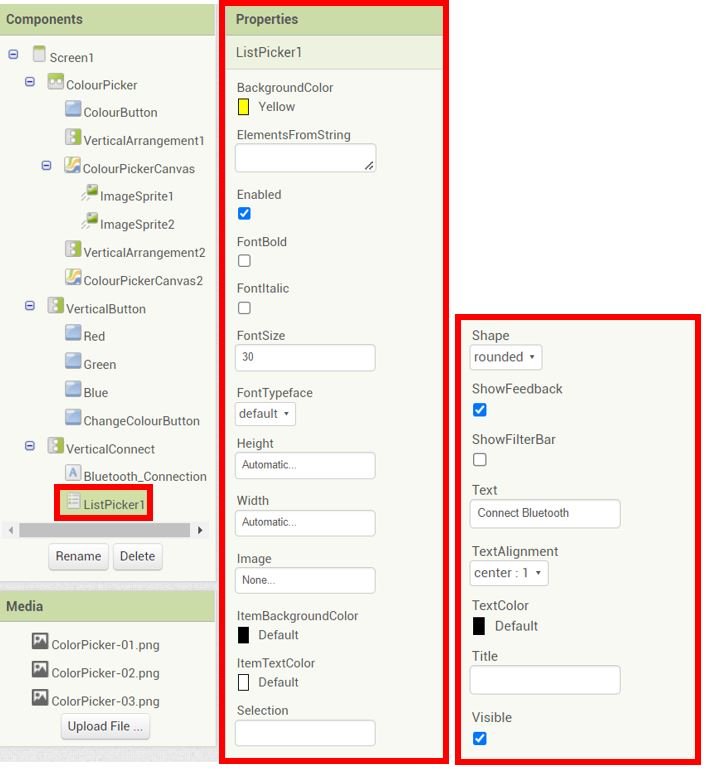Viewport: 708px width, 769px height.
Task: Collapse the ColourPickerCanvas tree node
Action: coord(47,166)
